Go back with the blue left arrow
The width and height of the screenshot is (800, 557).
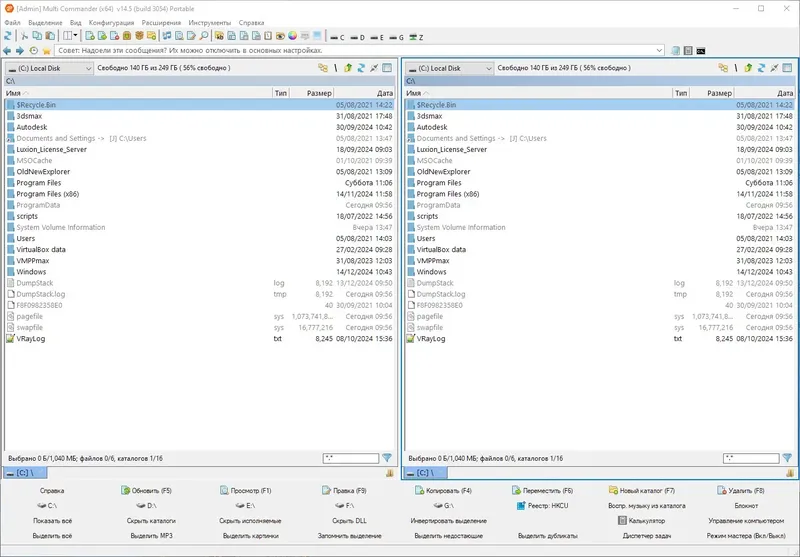point(7,50)
